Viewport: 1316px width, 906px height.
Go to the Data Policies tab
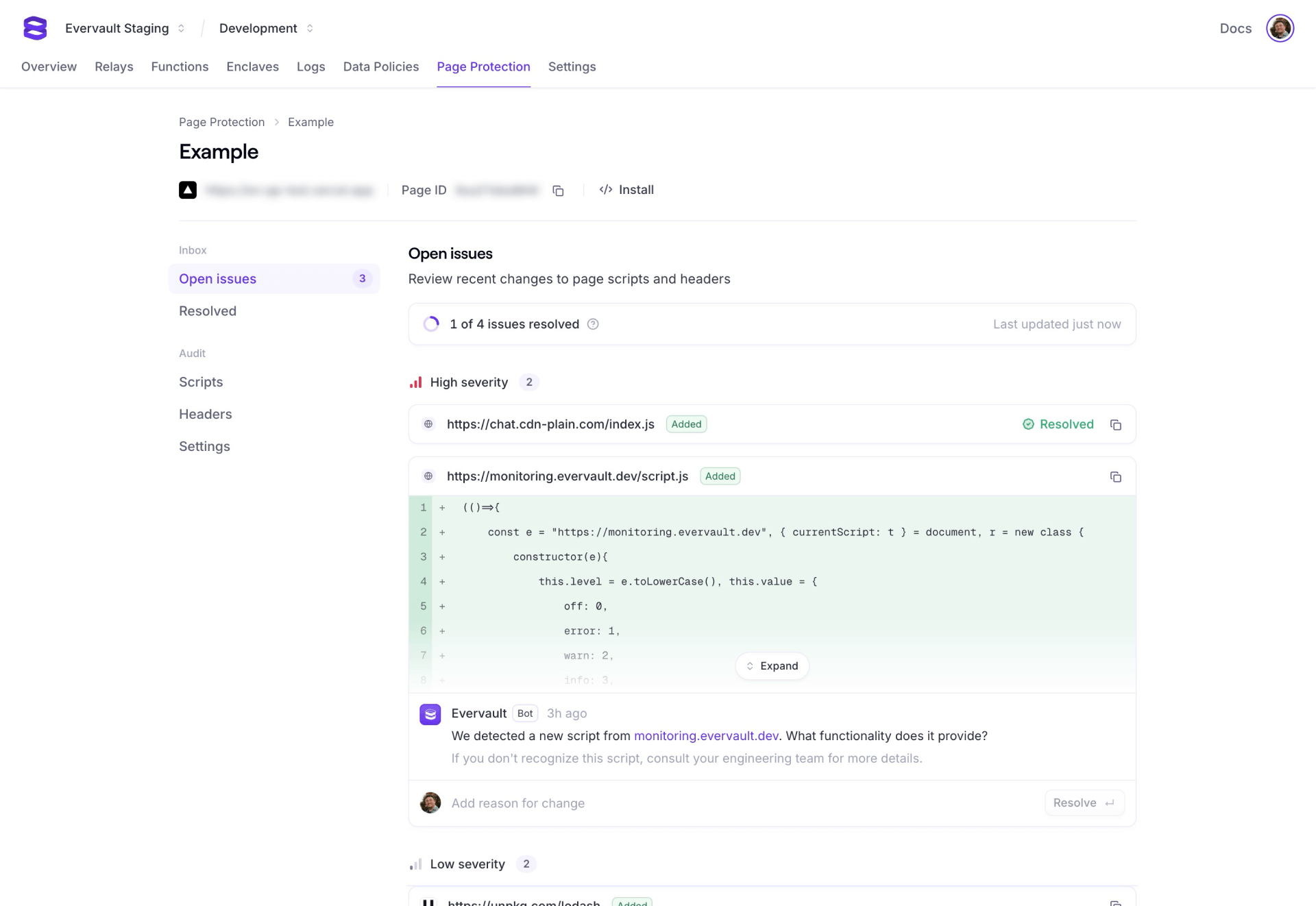[380, 66]
